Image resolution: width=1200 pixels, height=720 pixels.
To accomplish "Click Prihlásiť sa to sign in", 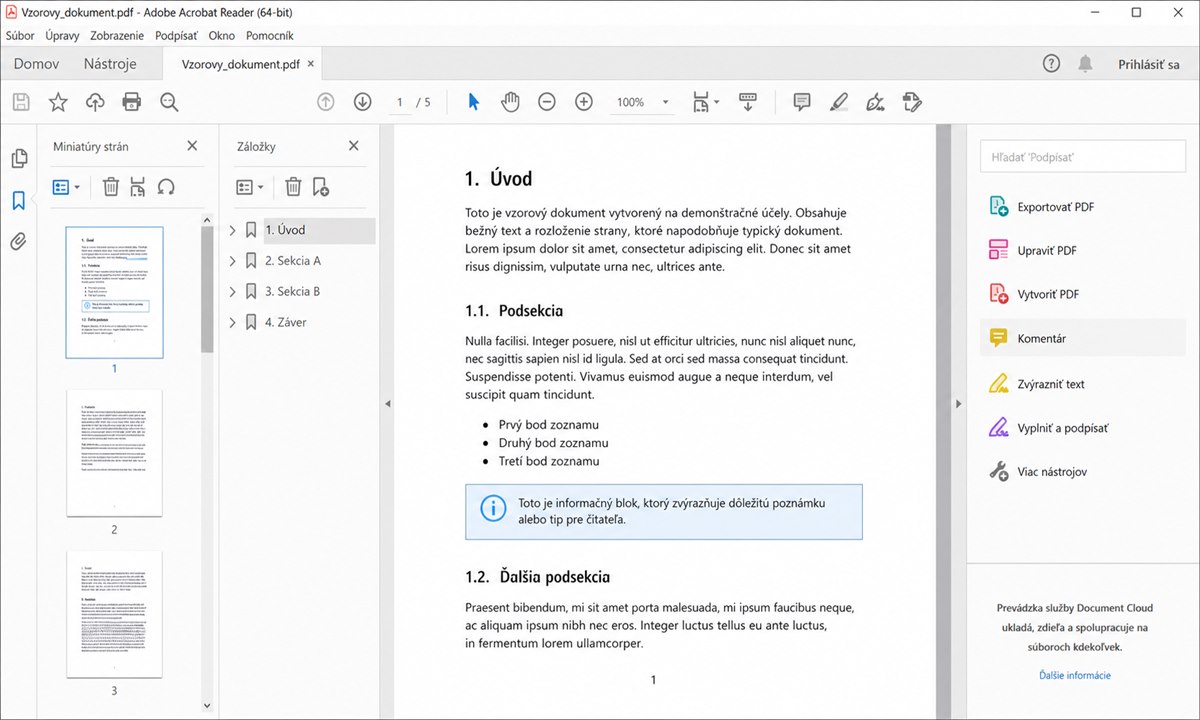I will click(1149, 64).
